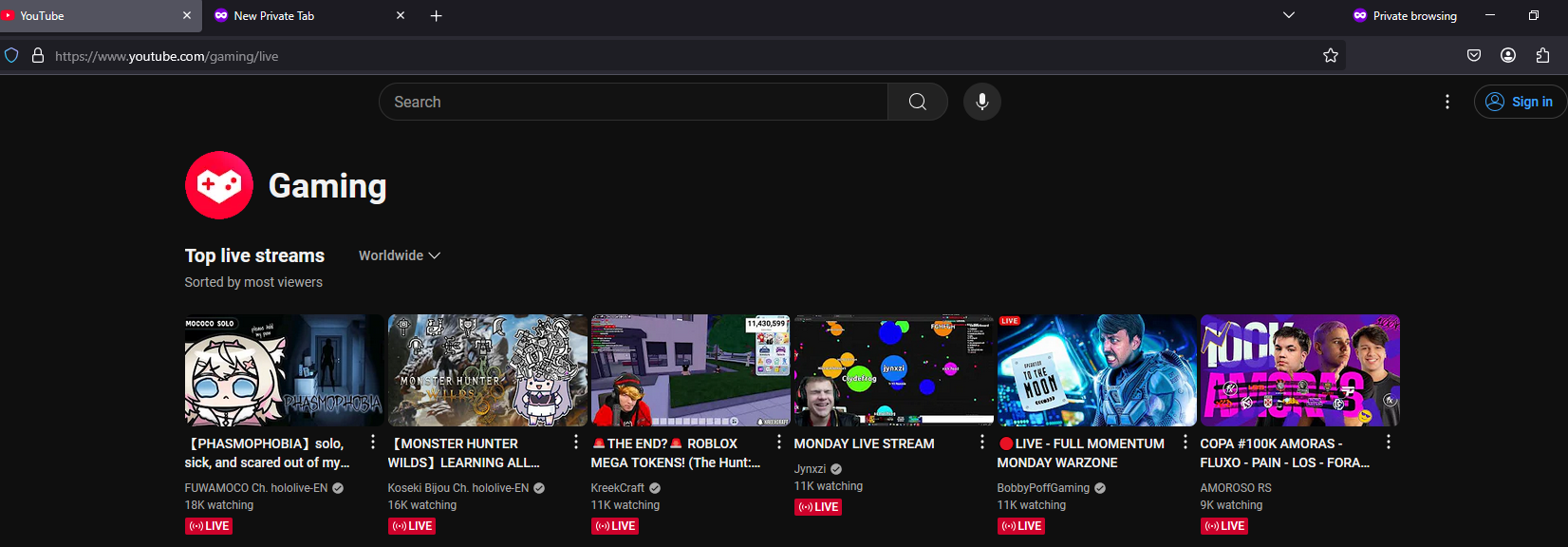This screenshot has width=1568, height=547.
Task: Start voice search with microphone icon
Action: click(982, 102)
